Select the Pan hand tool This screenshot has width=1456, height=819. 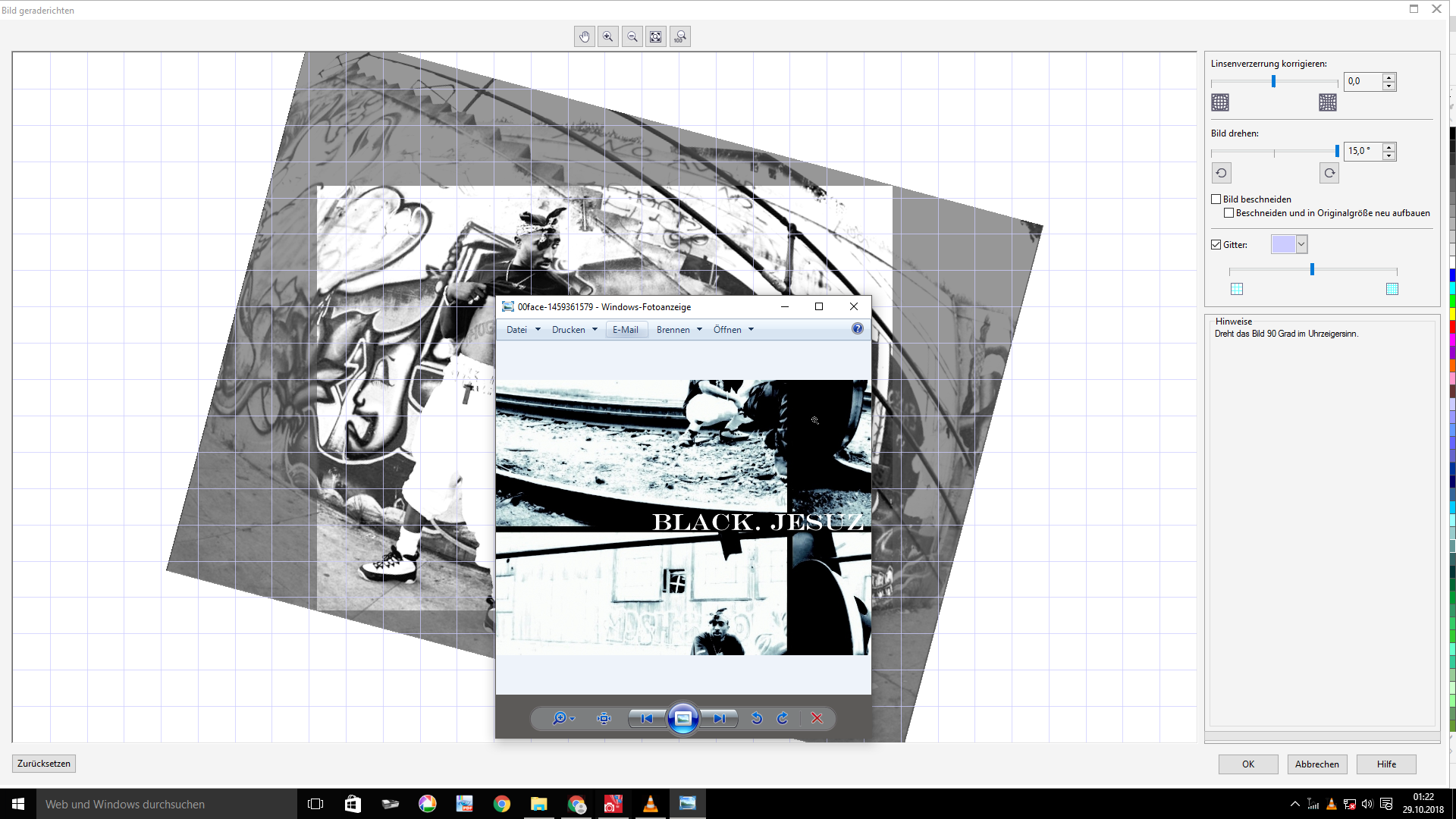coord(584,36)
